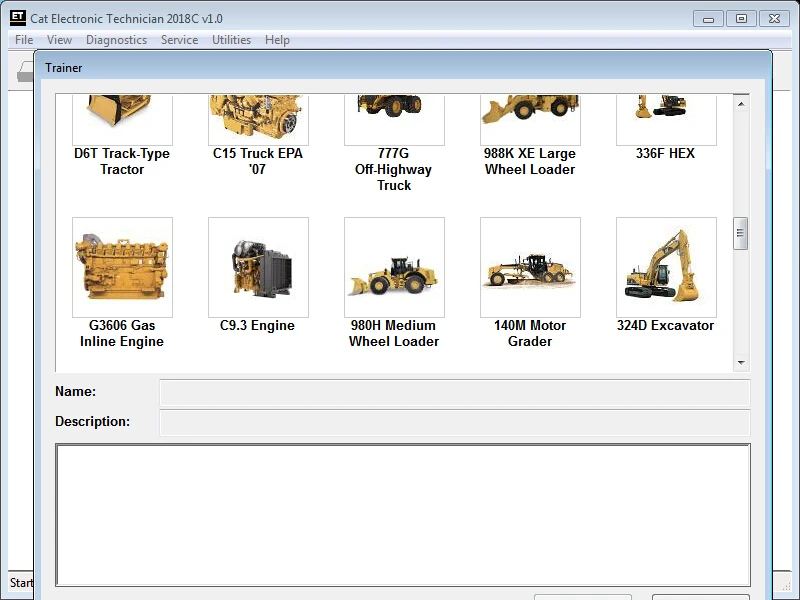Click the "777G Off-Highway Truck" label
800x600 pixels.
pos(393,169)
